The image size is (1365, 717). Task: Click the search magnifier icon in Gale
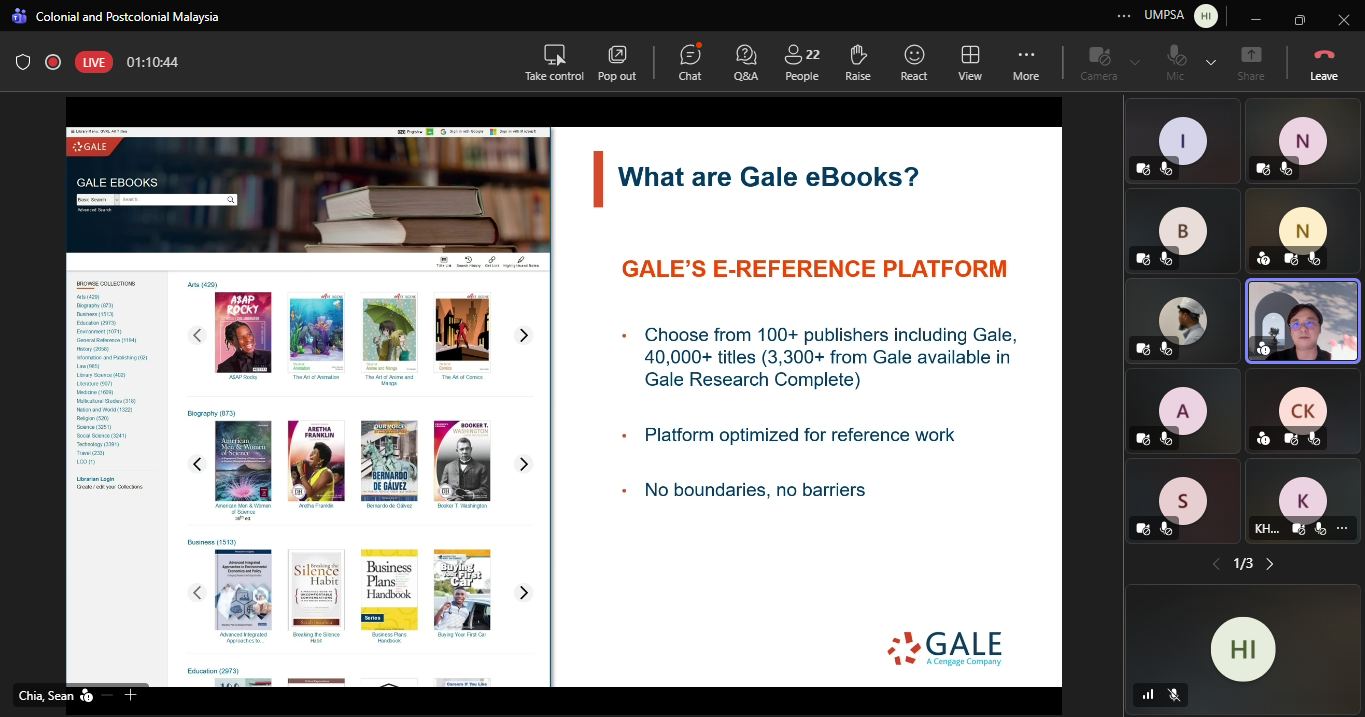[x=231, y=200]
